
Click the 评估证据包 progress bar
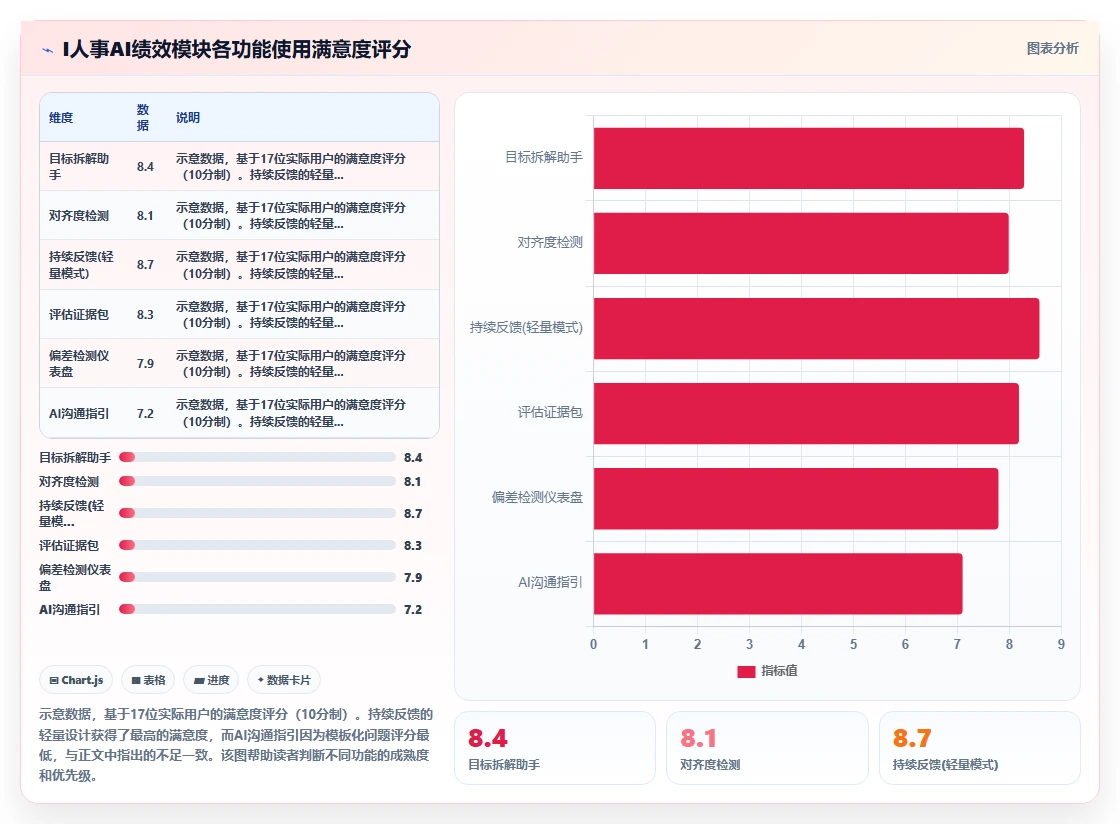pos(257,546)
